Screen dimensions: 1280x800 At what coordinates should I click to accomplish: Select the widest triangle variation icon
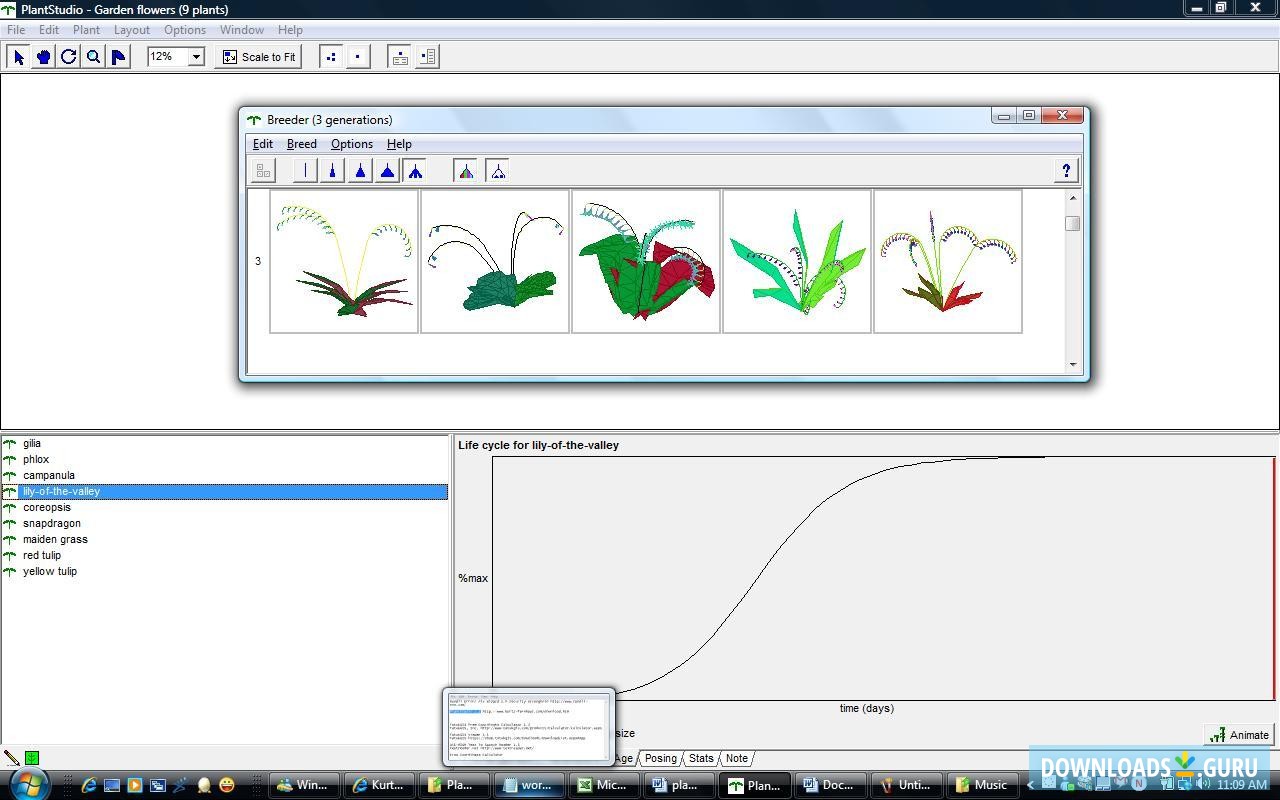coord(387,171)
